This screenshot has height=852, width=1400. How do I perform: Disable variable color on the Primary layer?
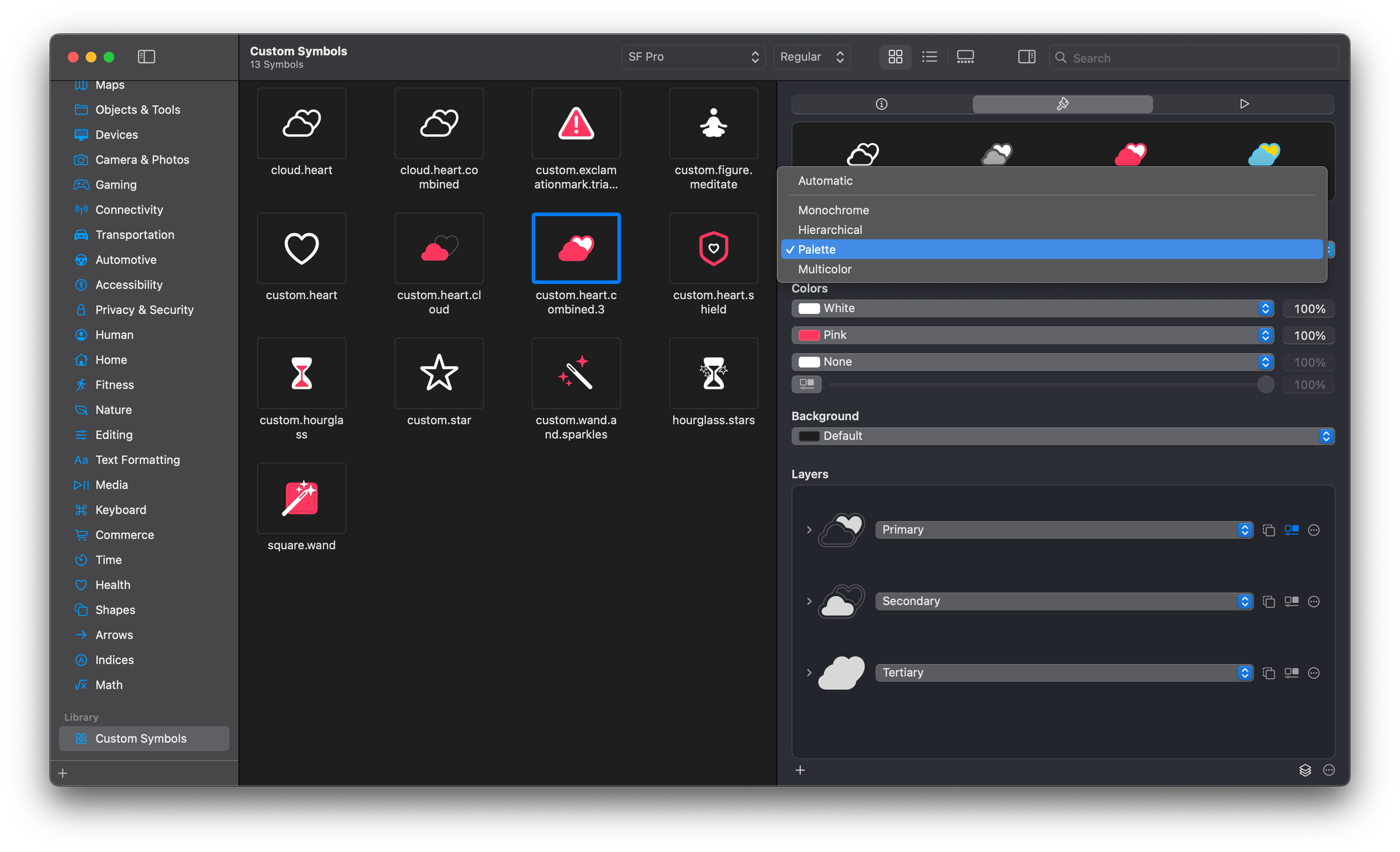pos(1291,530)
